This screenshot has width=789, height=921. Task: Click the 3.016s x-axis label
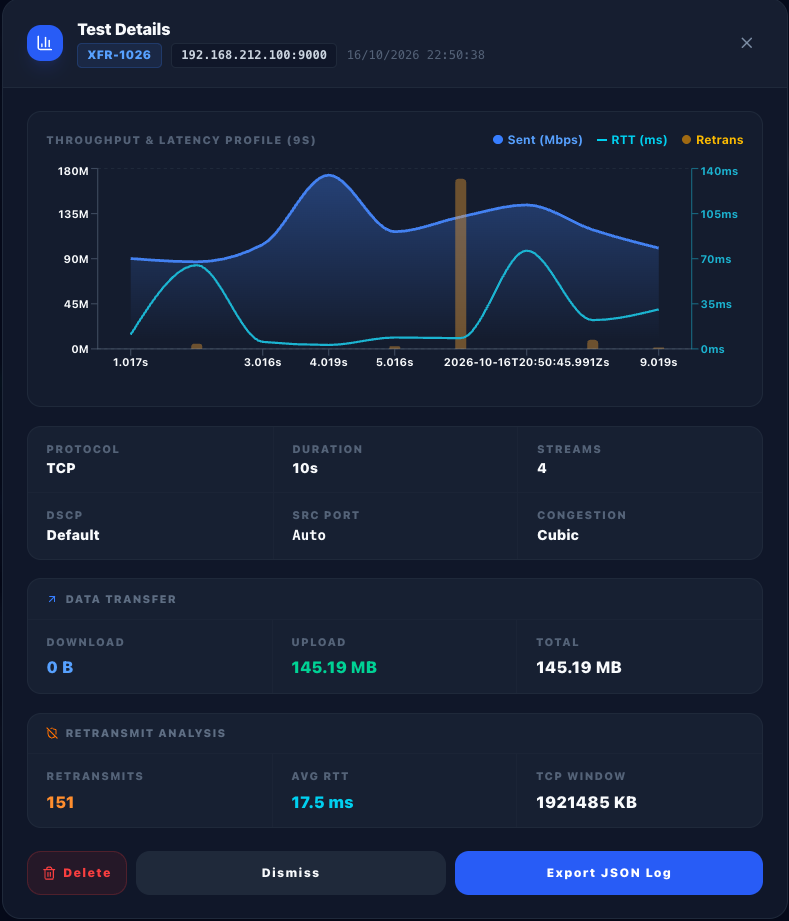pyautogui.click(x=263, y=362)
